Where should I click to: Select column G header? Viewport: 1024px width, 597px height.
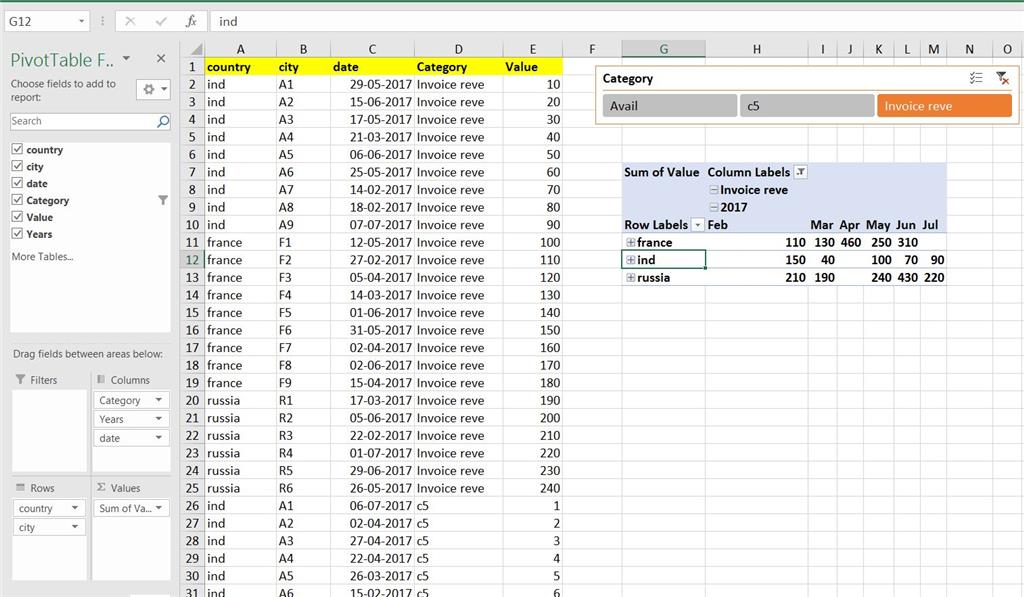click(x=664, y=49)
